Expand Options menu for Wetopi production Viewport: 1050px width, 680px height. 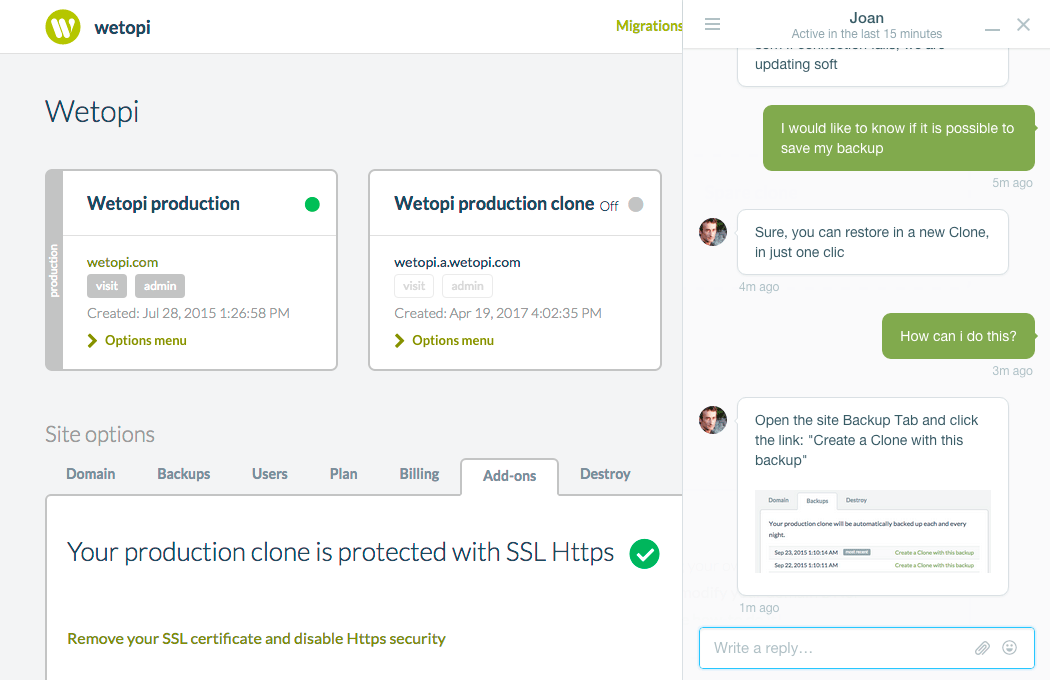tap(137, 340)
